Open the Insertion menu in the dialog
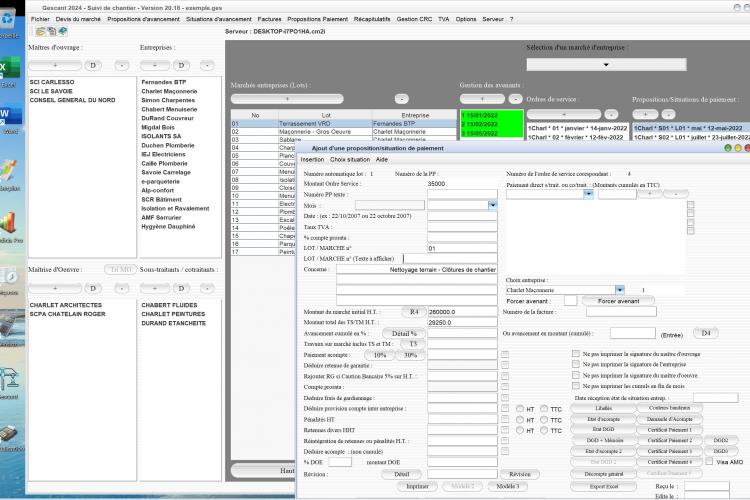 (x=312, y=159)
